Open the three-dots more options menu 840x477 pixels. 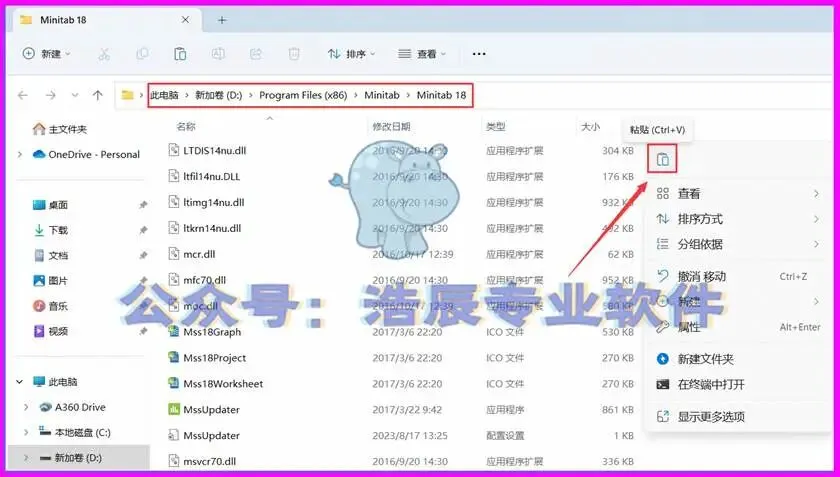click(479, 54)
